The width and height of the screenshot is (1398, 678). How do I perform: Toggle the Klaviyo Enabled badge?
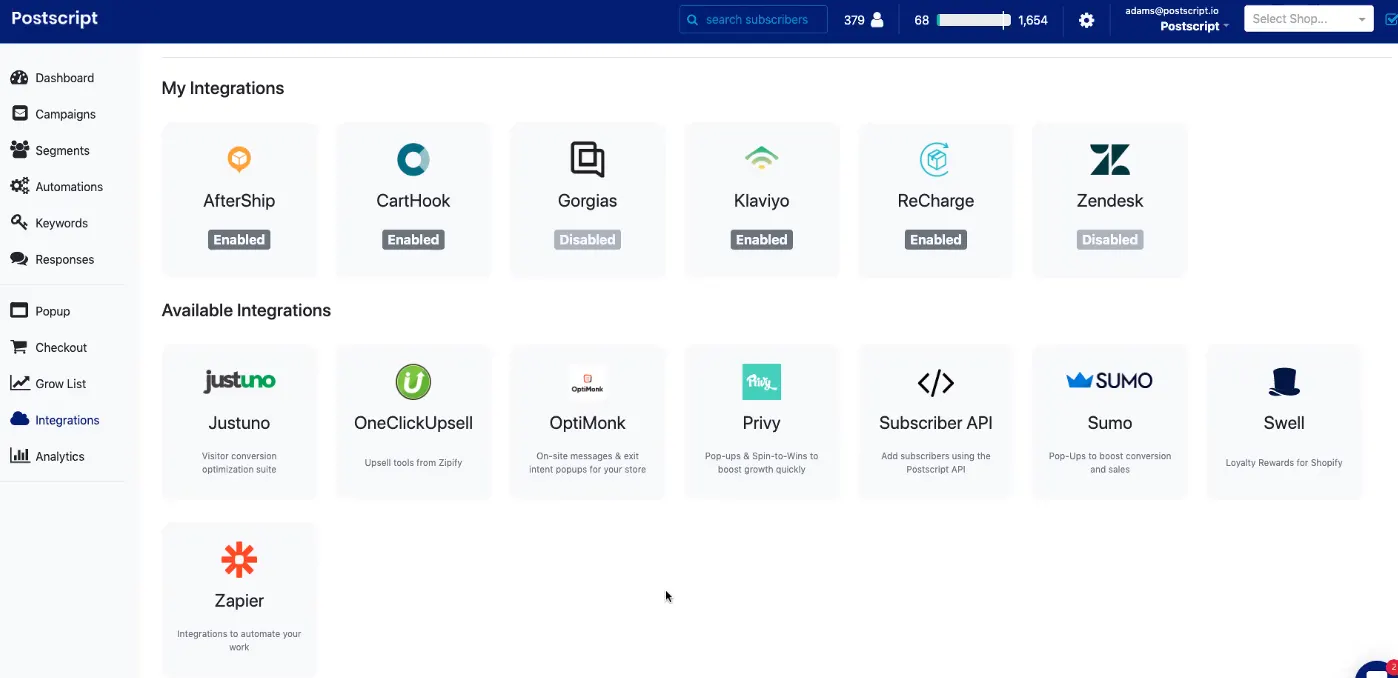click(761, 240)
